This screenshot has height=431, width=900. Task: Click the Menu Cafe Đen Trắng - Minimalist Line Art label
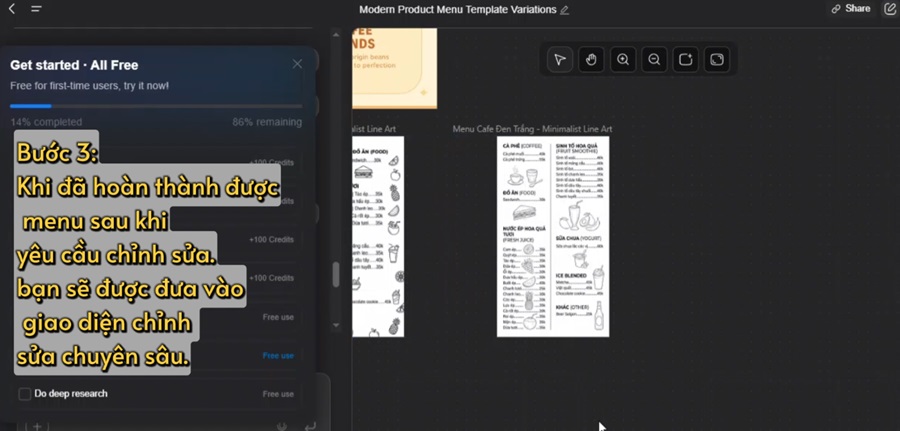(532, 129)
